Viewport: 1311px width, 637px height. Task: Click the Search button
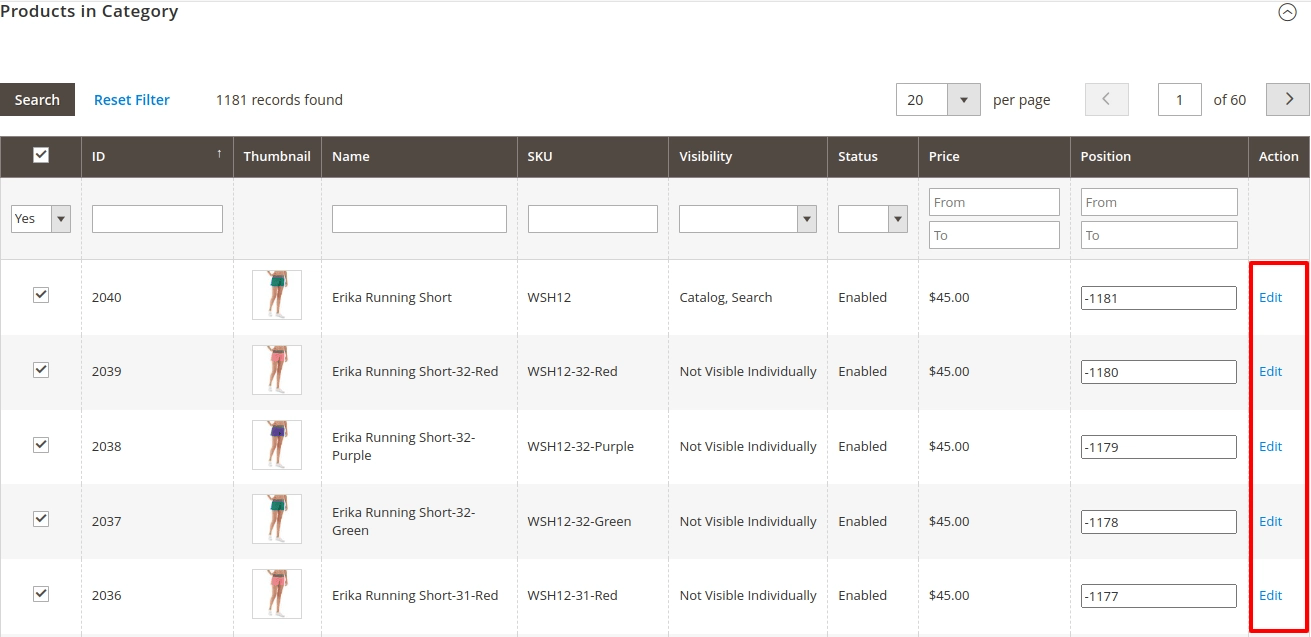pyautogui.click(x=37, y=100)
